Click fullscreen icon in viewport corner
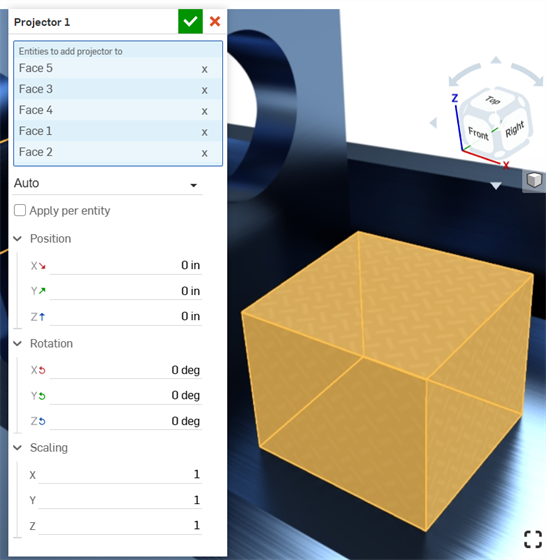The width and height of the screenshot is (546, 560). click(533, 539)
